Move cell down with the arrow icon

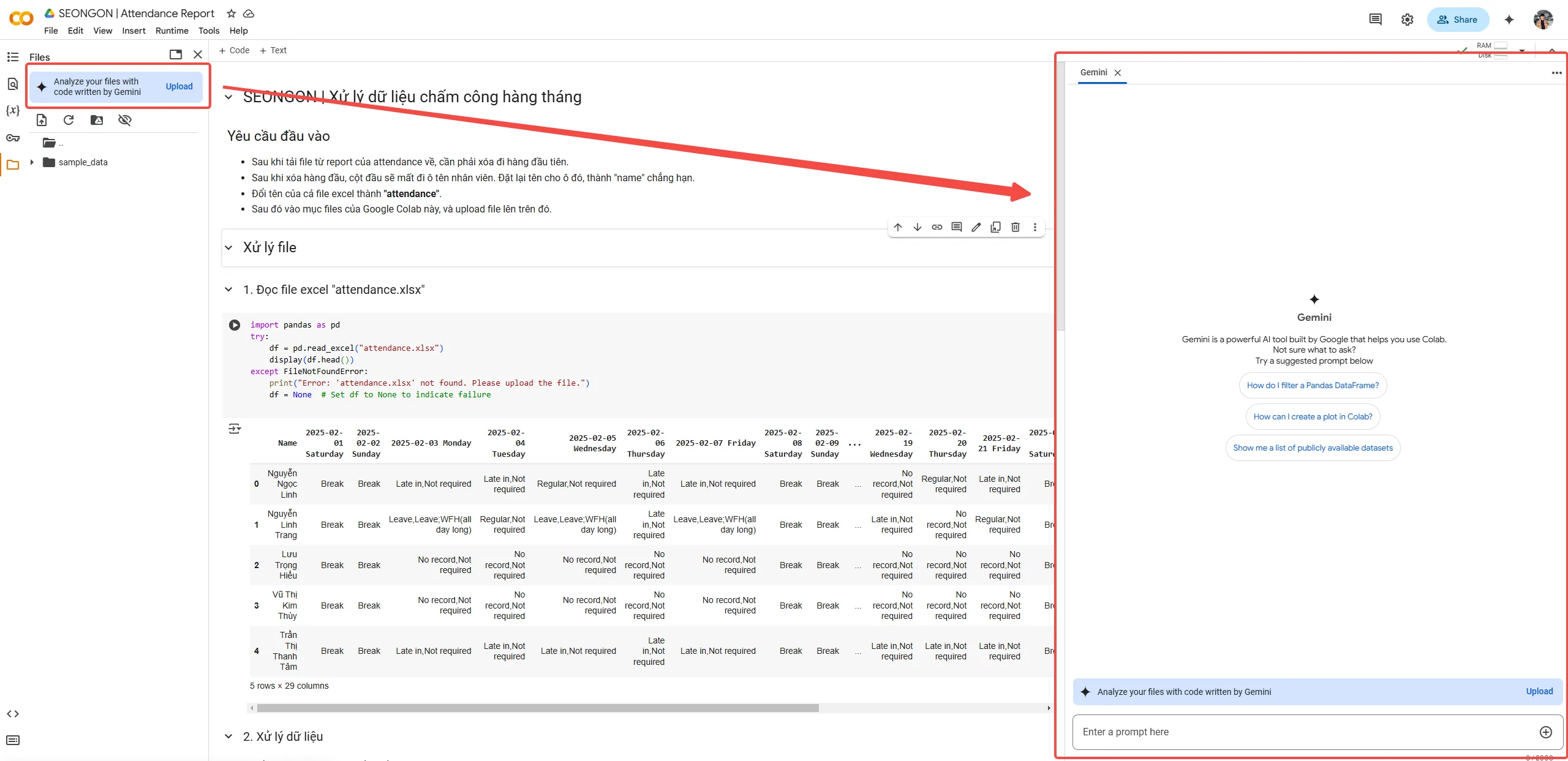click(x=918, y=227)
